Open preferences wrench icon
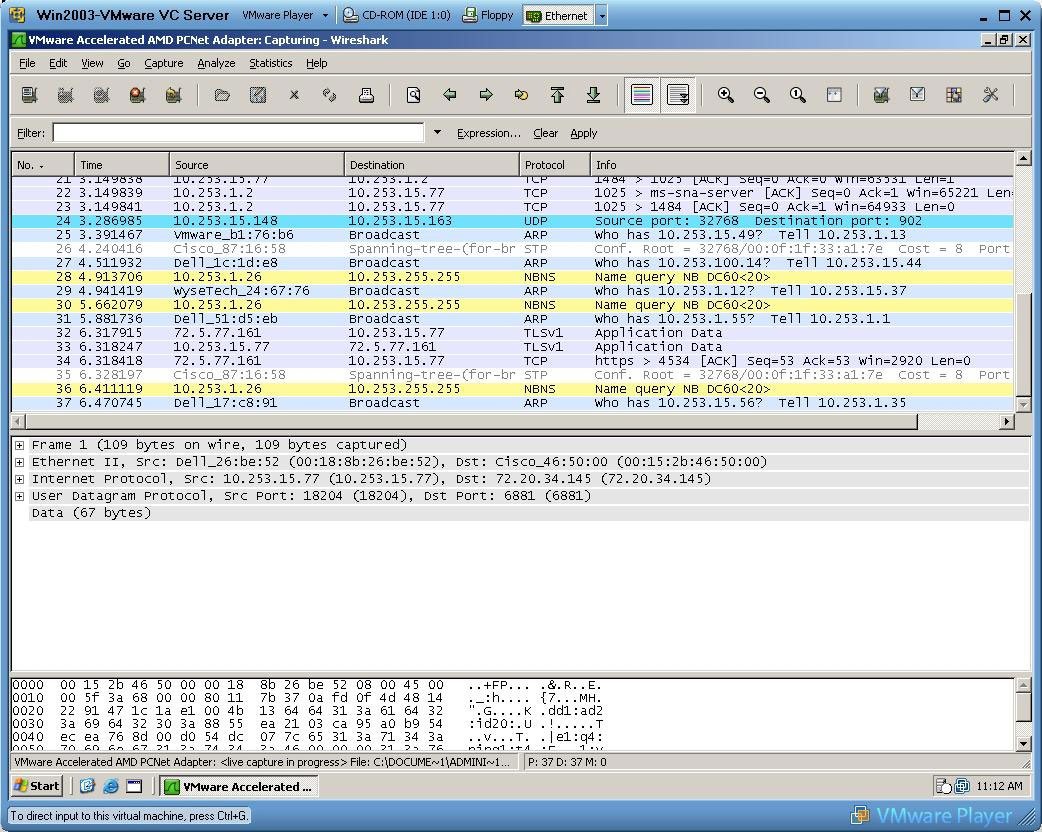 click(x=990, y=95)
